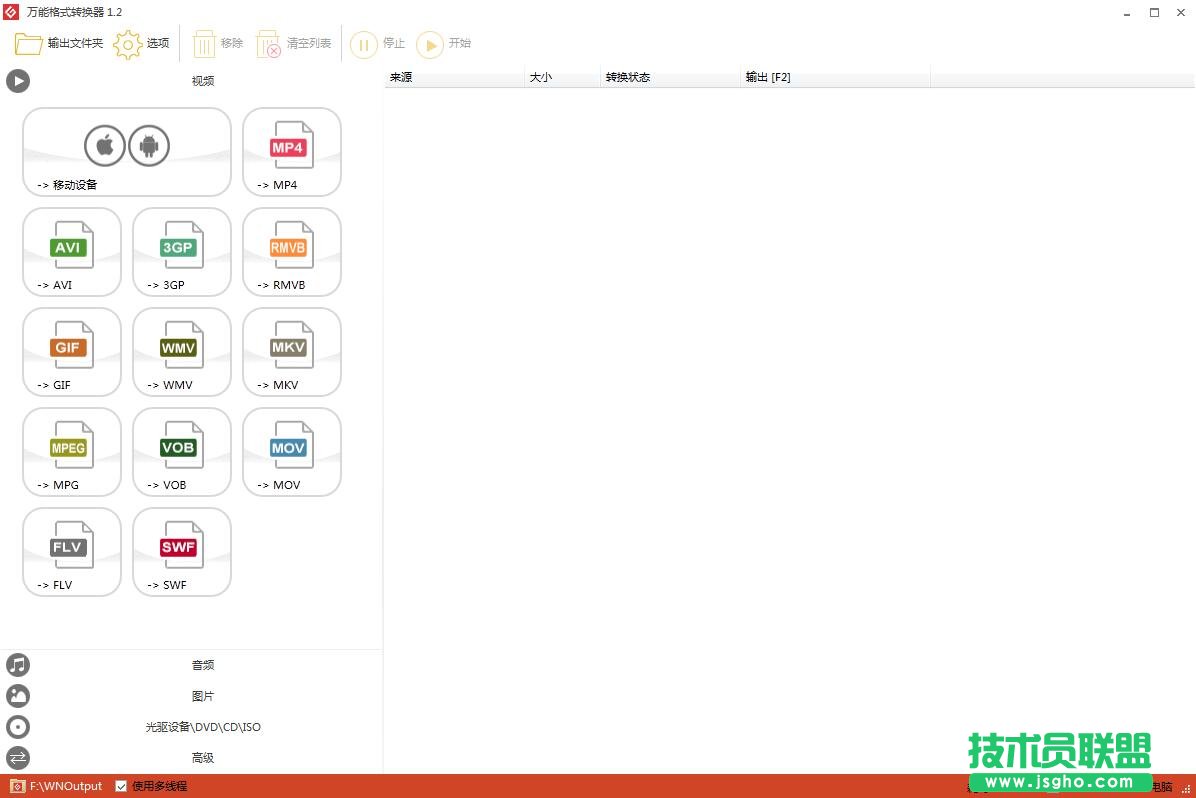Open the mobile device conversion tile
This screenshot has height=798, width=1196.
point(127,152)
